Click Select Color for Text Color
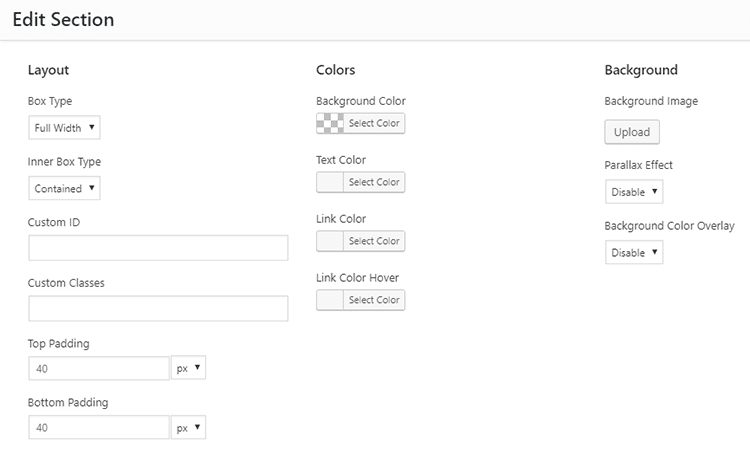750x454 pixels. (x=374, y=182)
